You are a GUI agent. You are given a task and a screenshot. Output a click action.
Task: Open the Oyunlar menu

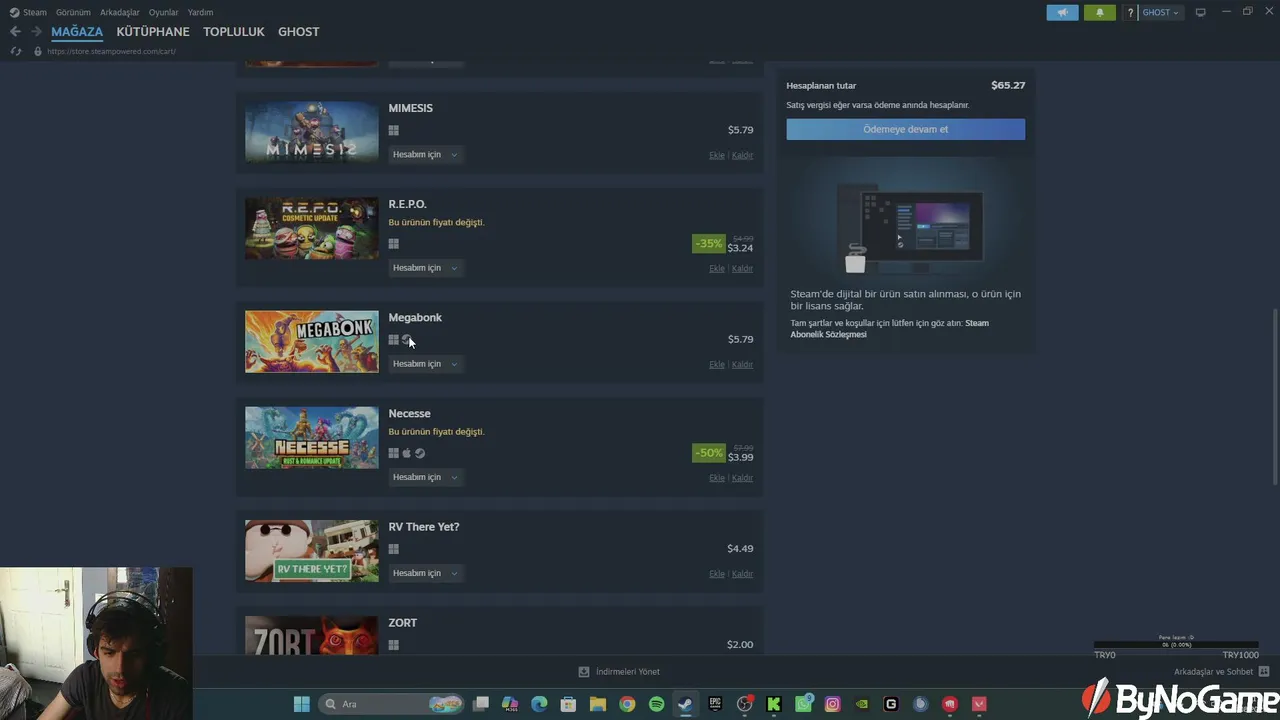(x=164, y=12)
